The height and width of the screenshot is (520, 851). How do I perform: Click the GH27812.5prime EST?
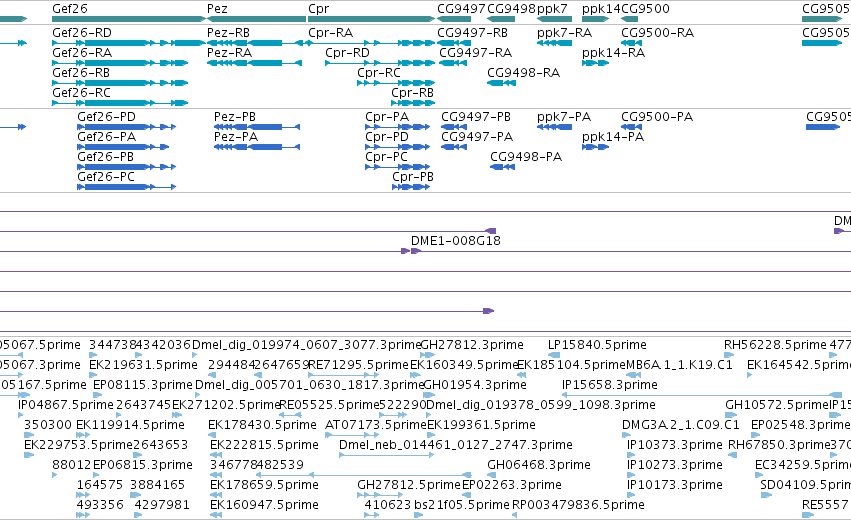pyautogui.click(x=409, y=485)
